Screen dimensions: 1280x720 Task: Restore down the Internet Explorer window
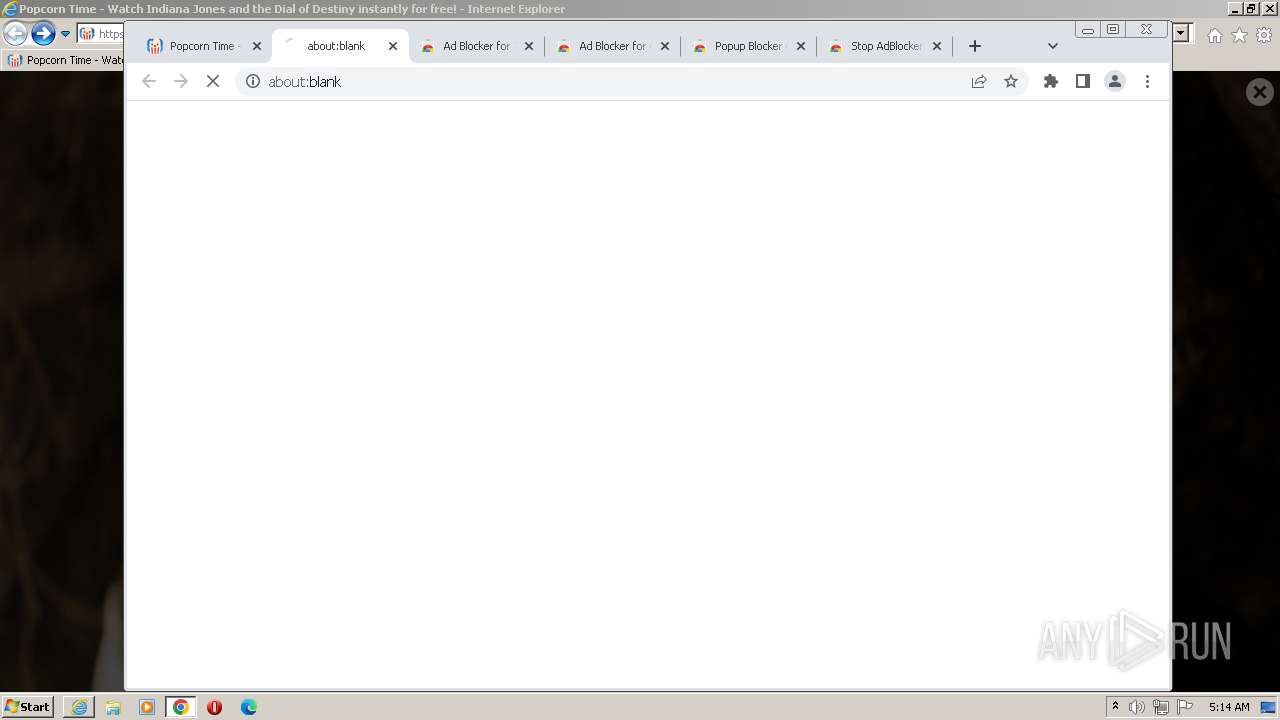point(1251,8)
